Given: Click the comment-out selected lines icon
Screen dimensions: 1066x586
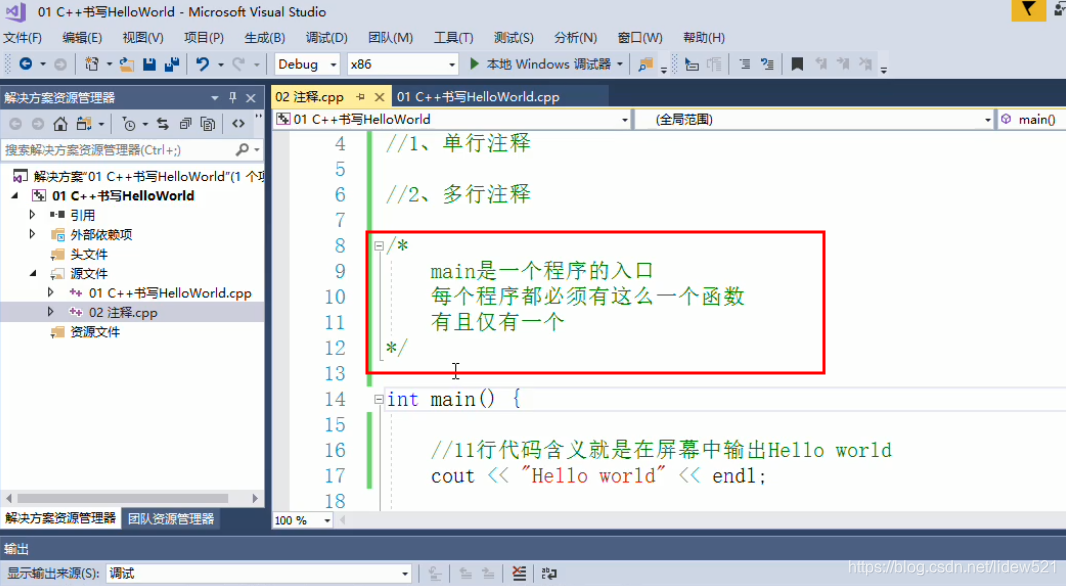Looking at the screenshot, I should (x=744, y=64).
